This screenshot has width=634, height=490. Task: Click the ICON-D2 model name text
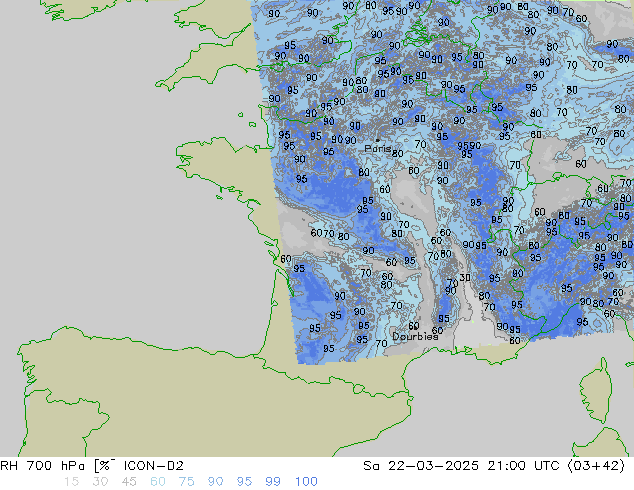click(x=154, y=466)
